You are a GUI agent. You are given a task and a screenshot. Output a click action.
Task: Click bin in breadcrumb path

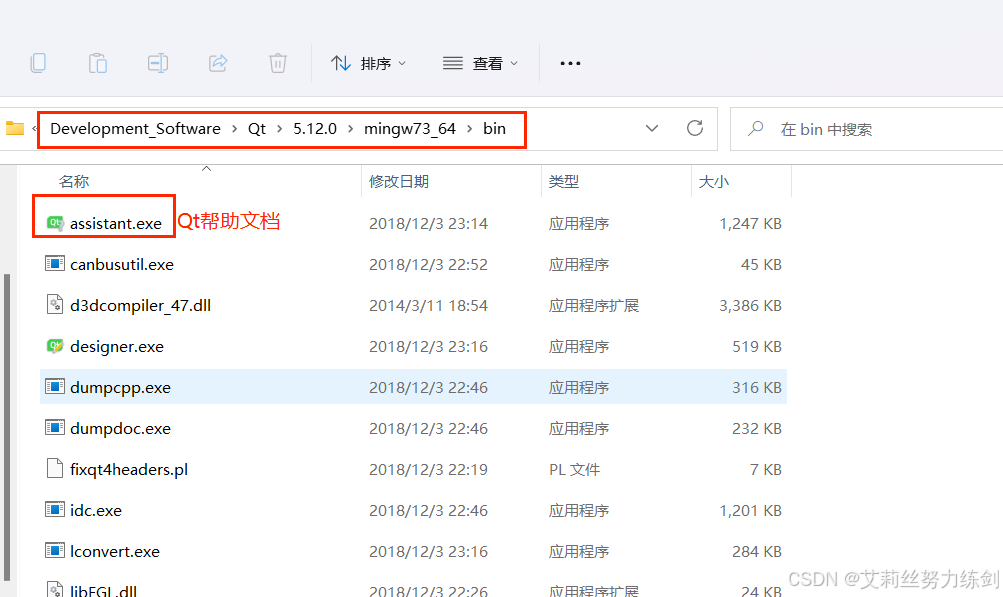pos(494,129)
